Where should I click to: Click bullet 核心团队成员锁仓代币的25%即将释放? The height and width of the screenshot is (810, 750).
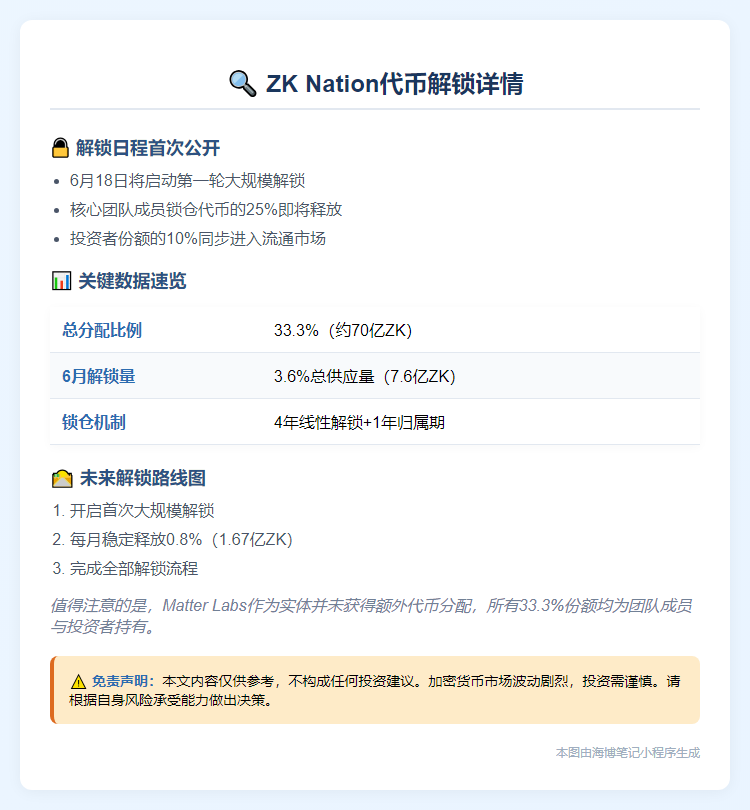(206, 210)
